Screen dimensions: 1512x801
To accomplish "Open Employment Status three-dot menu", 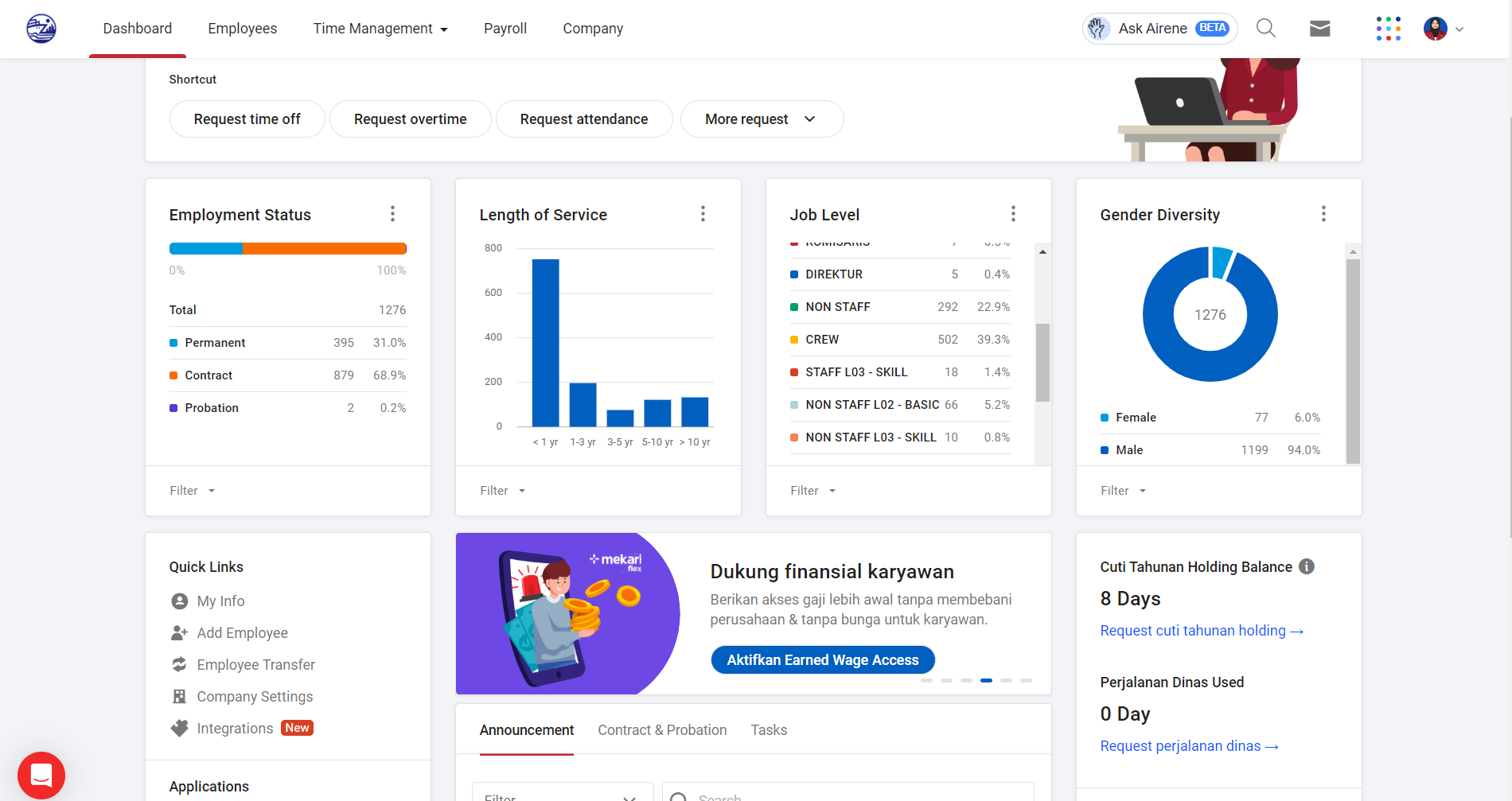I will click(x=392, y=214).
